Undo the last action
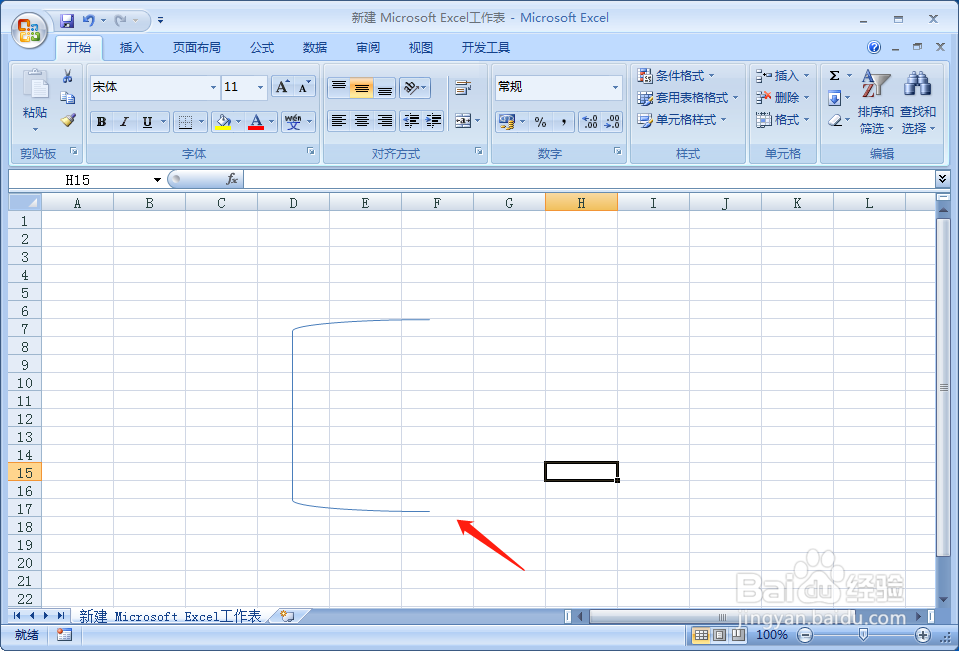The image size is (959, 651). click(89, 20)
